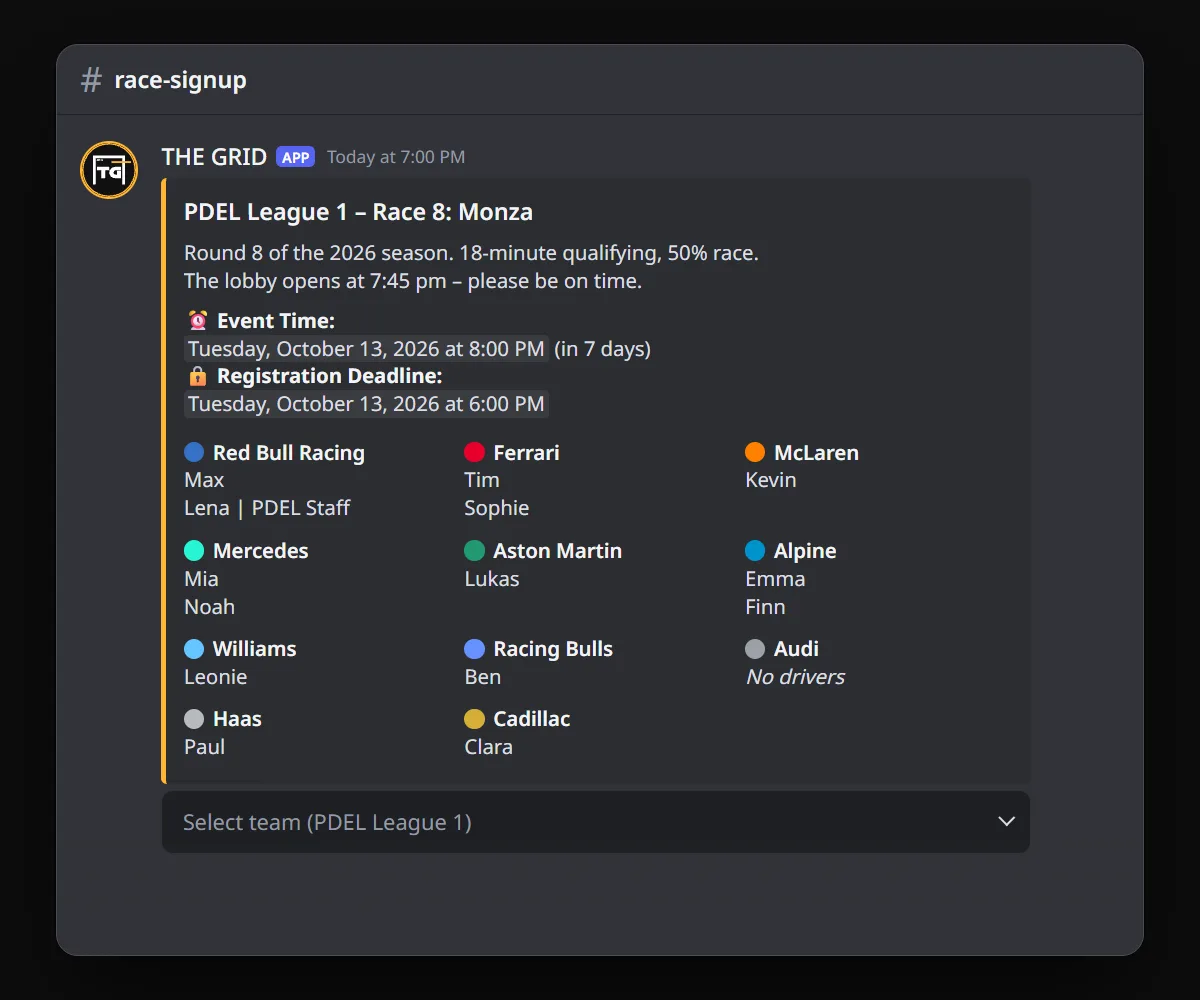Click the teal Mercedes team circle
The height and width of the screenshot is (1000, 1200).
(194, 551)
